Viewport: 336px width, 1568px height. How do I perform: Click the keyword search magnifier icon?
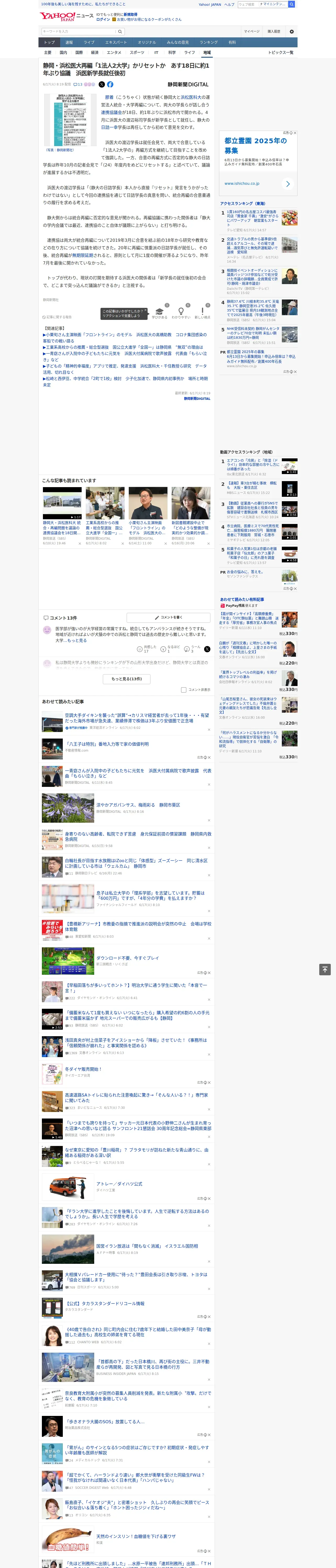120,31
